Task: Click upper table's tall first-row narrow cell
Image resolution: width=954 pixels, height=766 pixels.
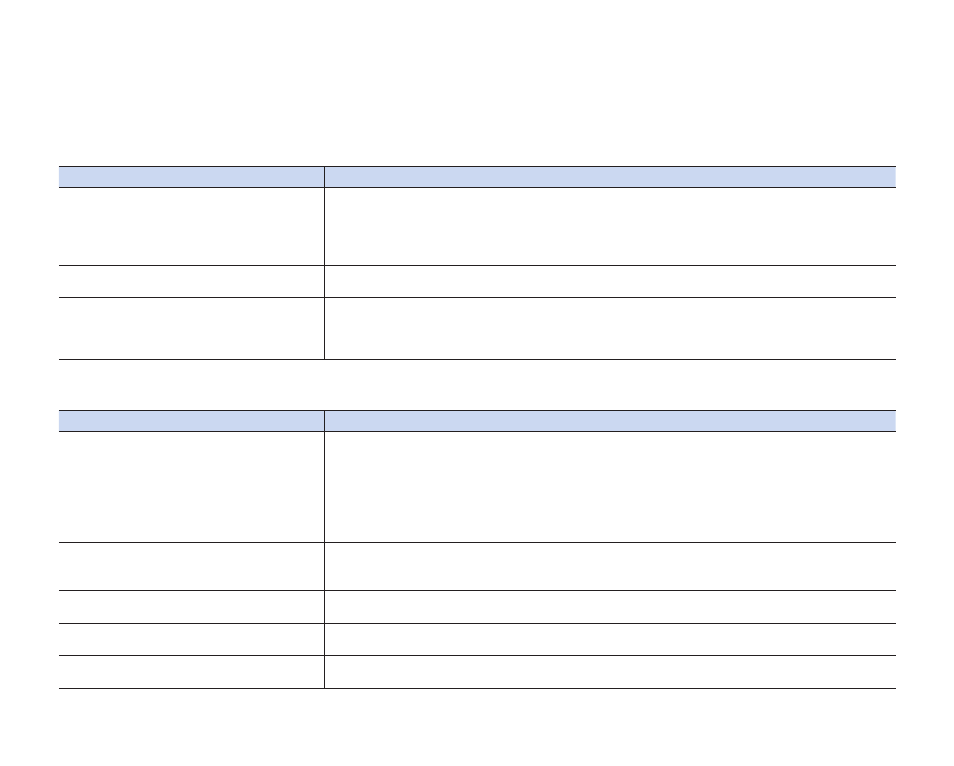Action: pos(191,226)
